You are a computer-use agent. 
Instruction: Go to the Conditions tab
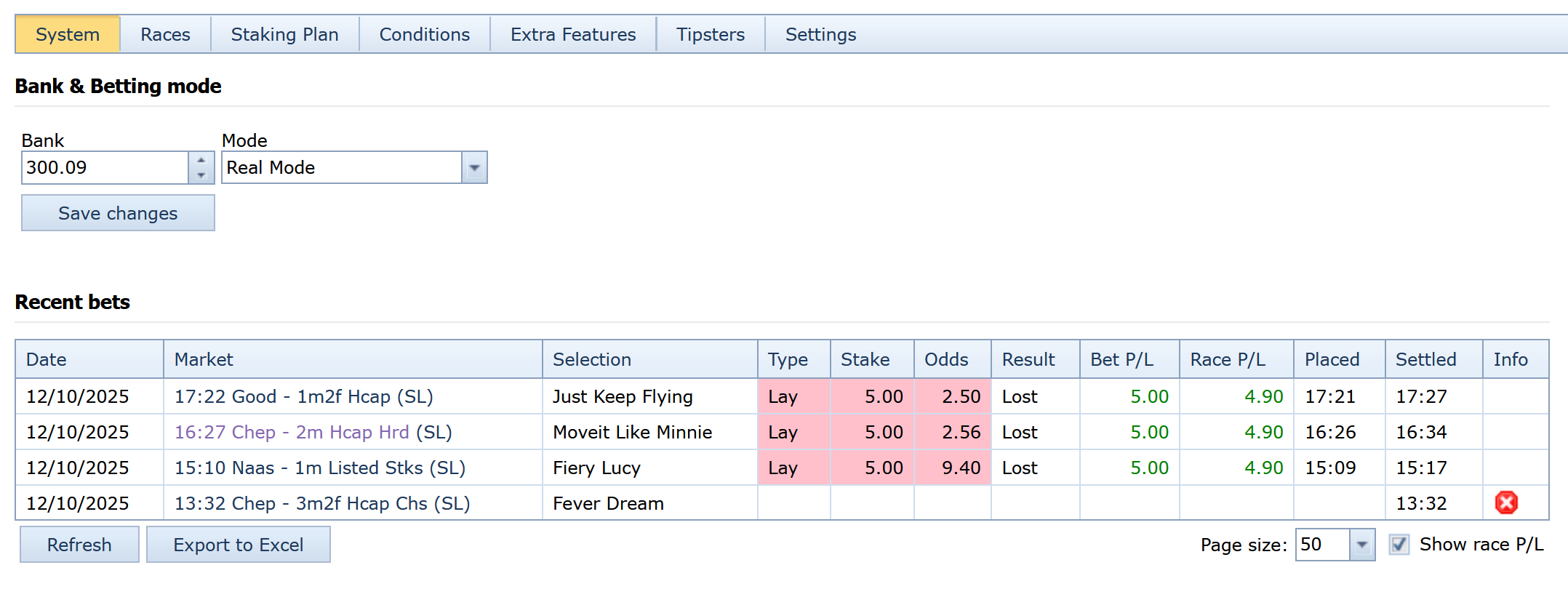tap(424, 34)
